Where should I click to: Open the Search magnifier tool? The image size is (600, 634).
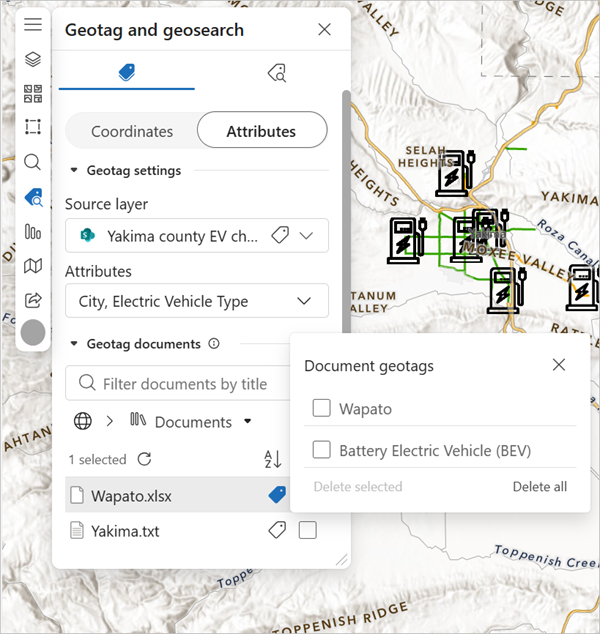[33, 162]
